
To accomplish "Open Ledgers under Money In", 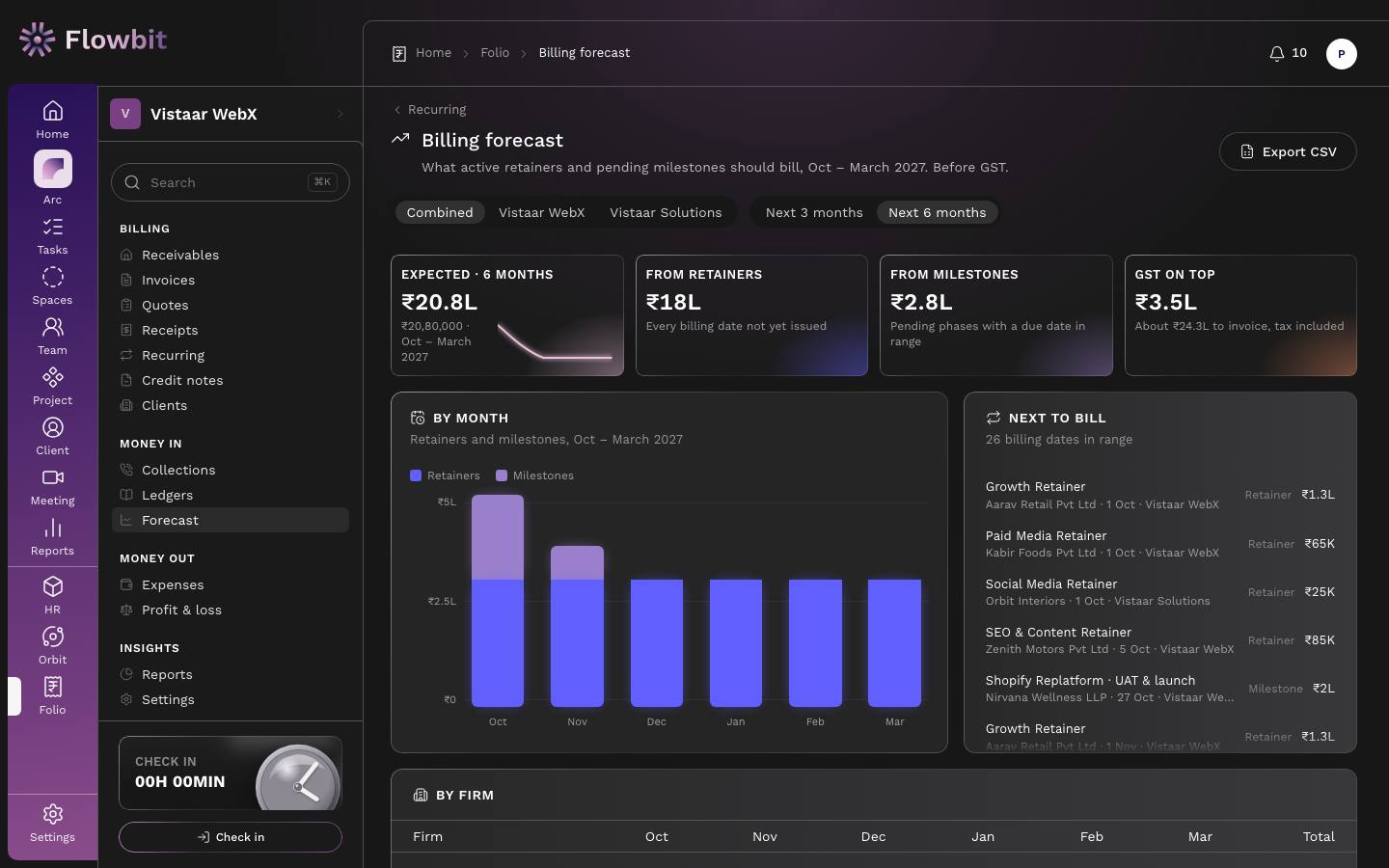I will (x=230, y=495).
